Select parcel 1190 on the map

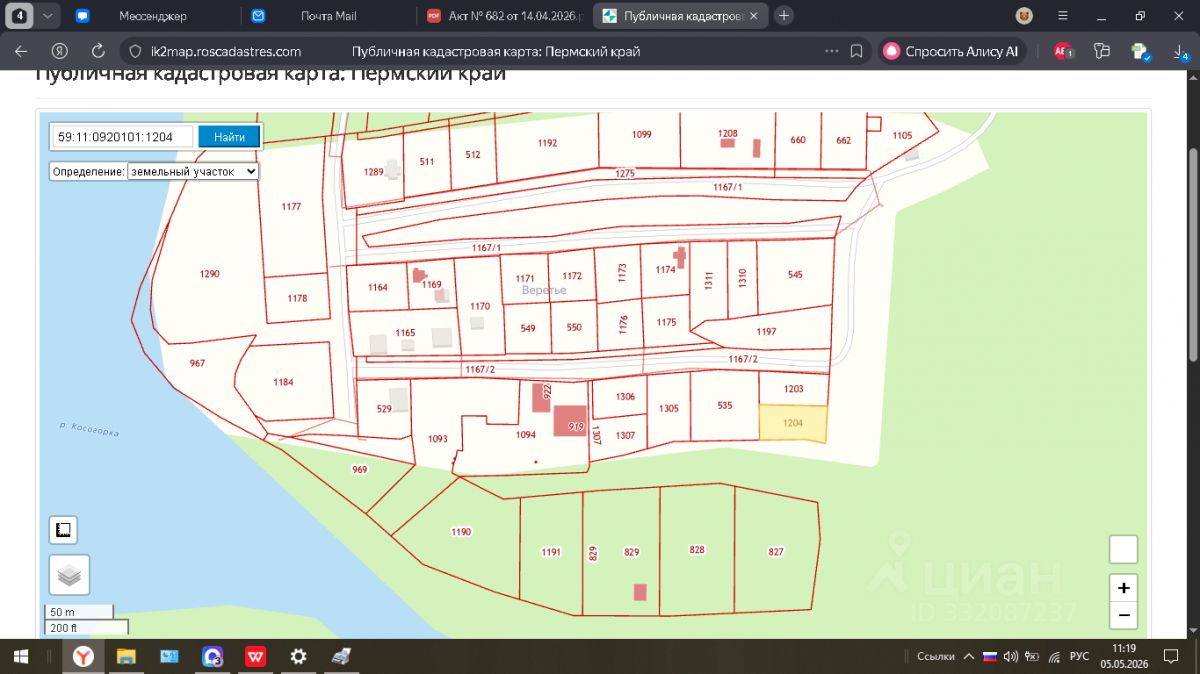point(460,532)
